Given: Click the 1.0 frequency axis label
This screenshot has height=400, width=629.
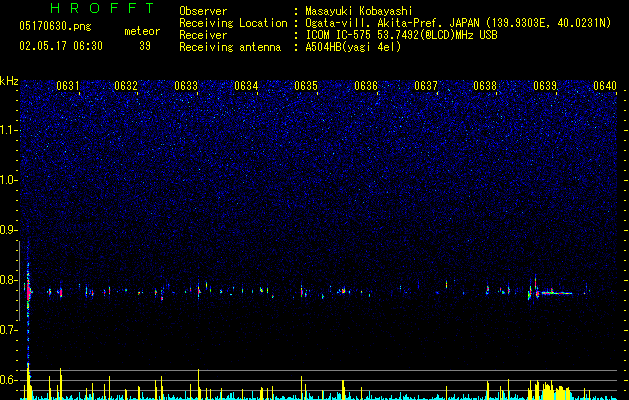Looking at the screenshot, I should [8, 180].
